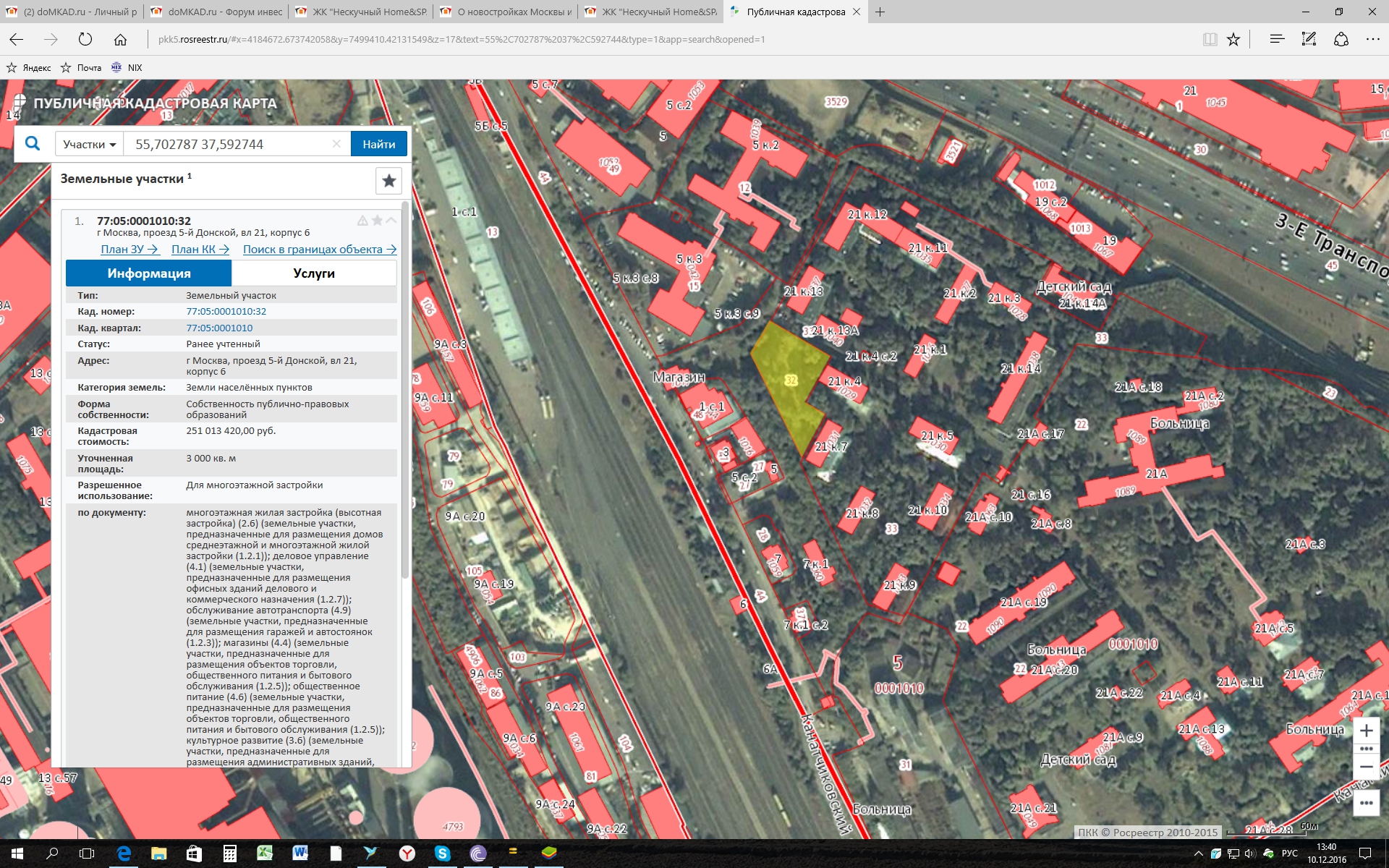
Task: Click info panel vertical scrollbar
Action: 405,391
